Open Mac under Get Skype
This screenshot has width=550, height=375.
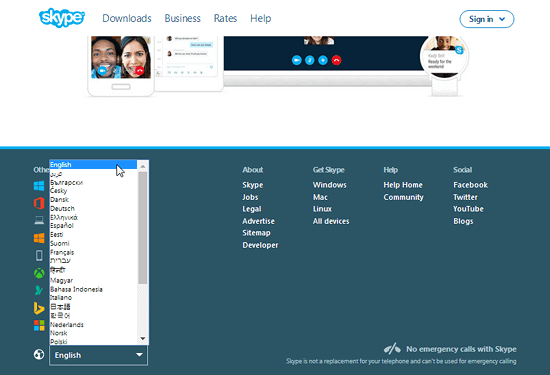click(320, 197)
